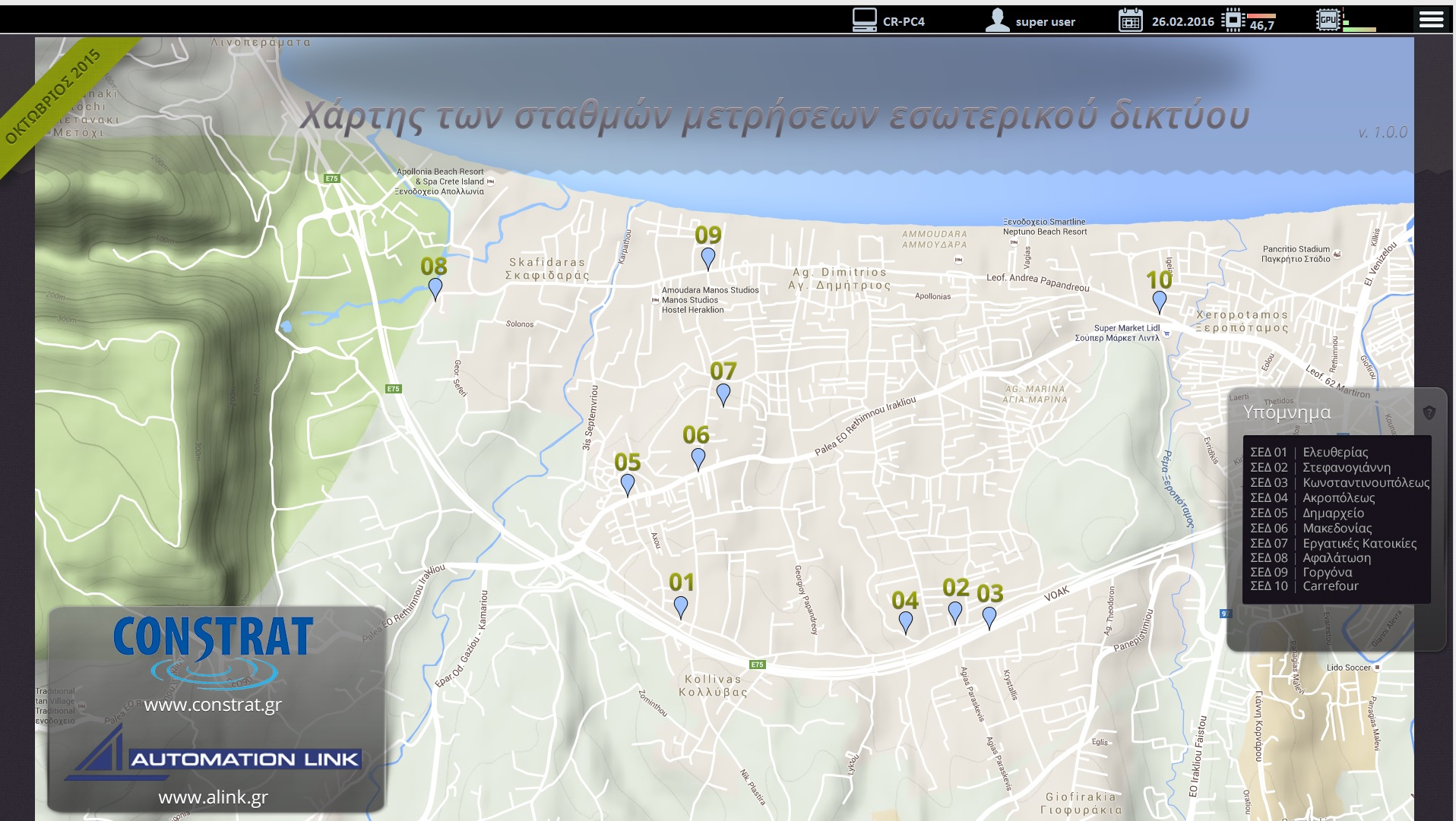Open the www.alink.gr link

pos(213,797)
